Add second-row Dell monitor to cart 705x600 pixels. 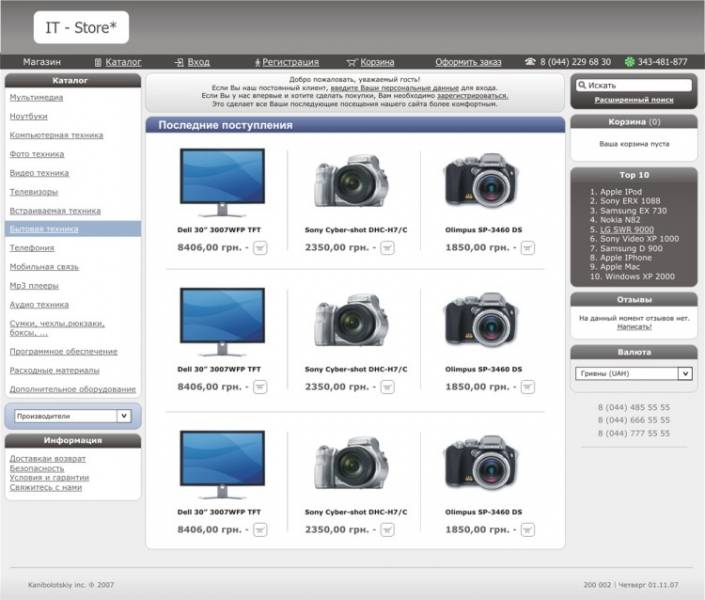point(260,387)
